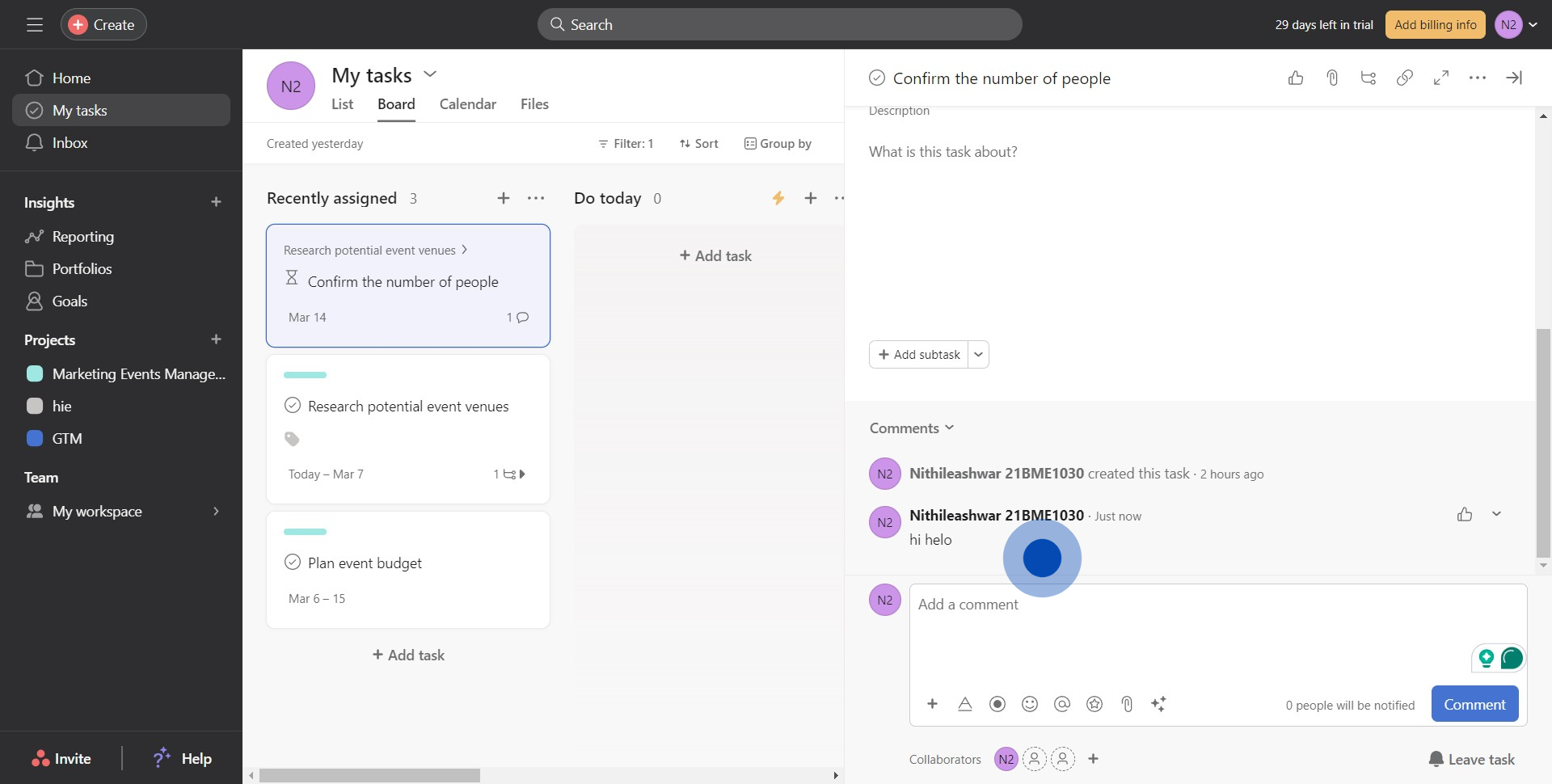
Task: Expand subtasks on Research venues card
Action: [509, 474]
